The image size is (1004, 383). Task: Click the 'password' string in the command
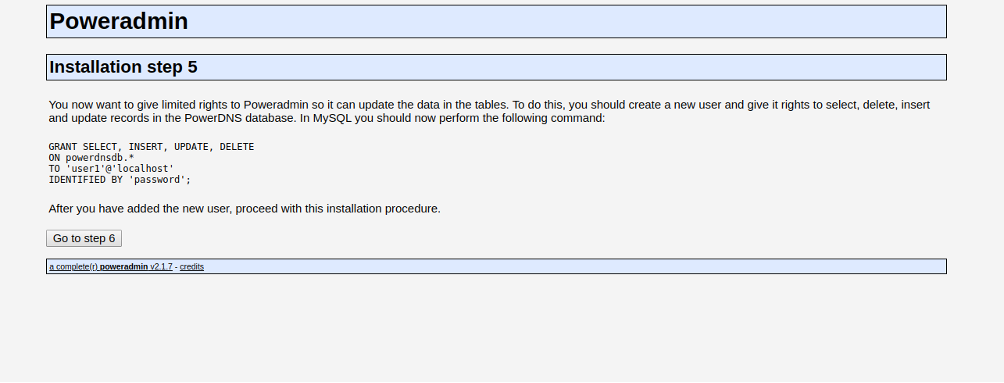pyautogui.click(x=159, y=180)
